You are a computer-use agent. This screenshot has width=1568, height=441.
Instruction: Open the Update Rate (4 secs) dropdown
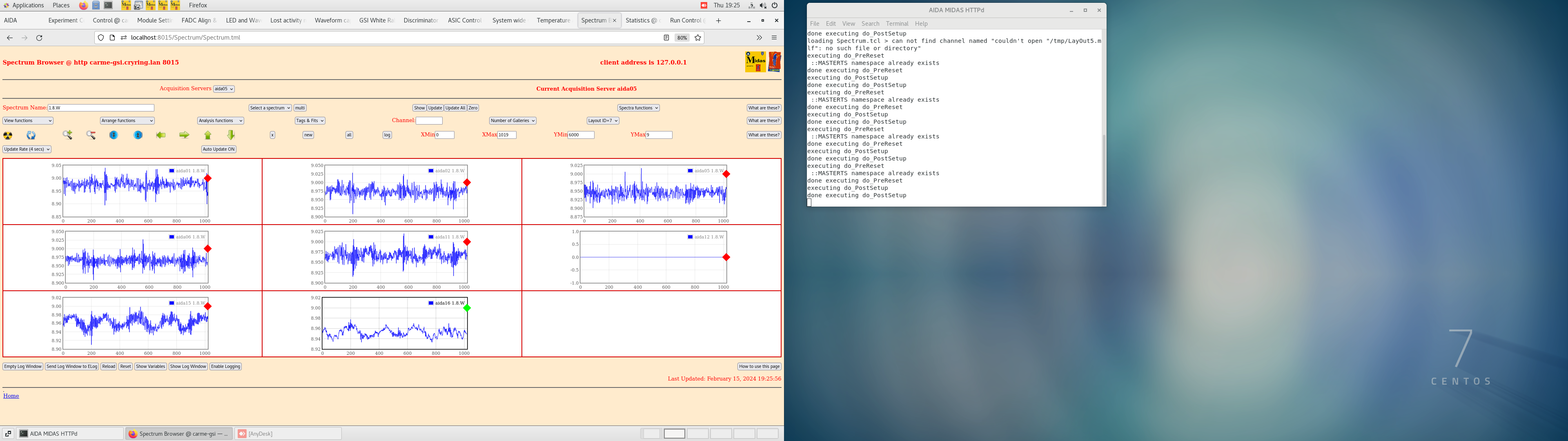point(27,149)
